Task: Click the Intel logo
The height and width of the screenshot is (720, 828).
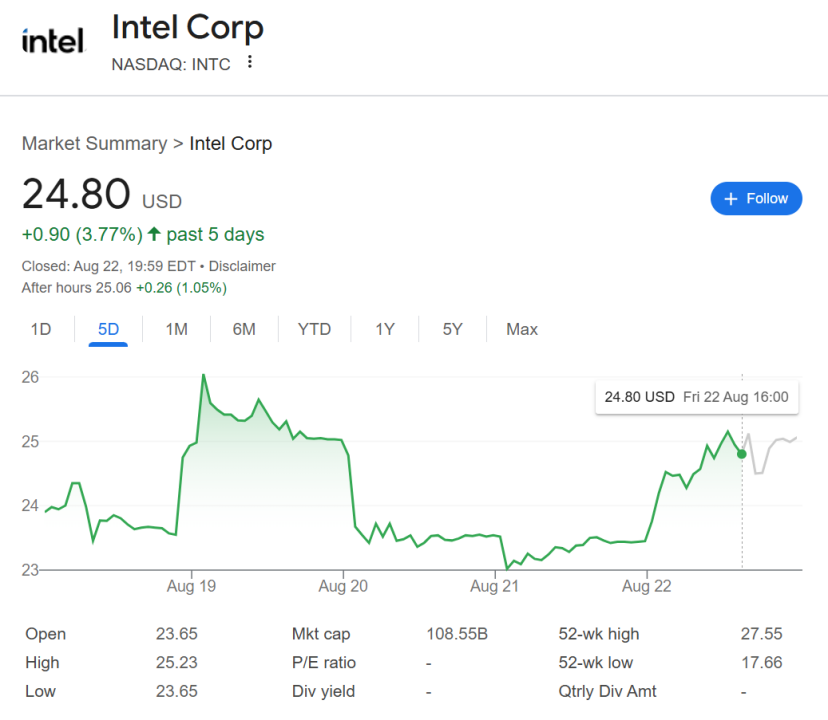Action: tap(53, 40)
